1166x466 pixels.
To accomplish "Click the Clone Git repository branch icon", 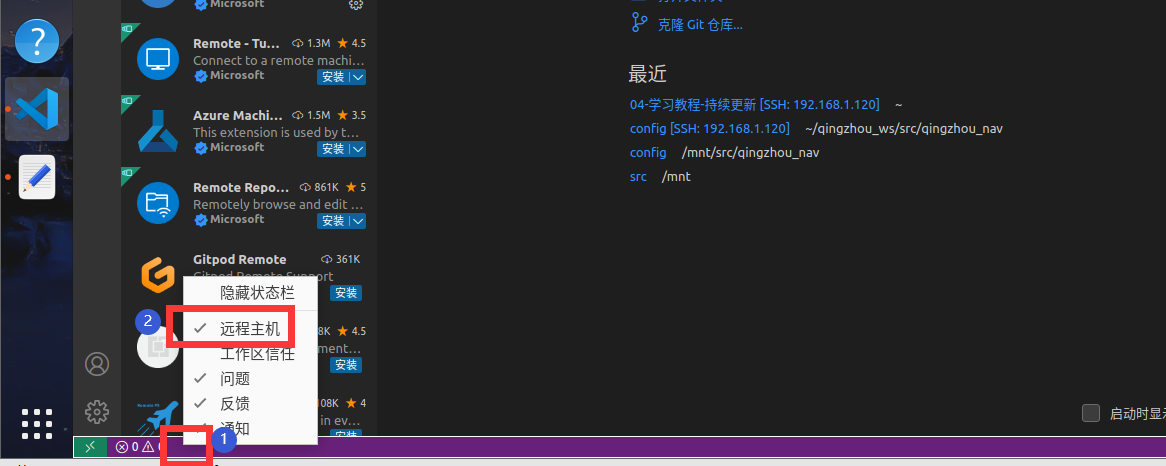I will point(640,22).
